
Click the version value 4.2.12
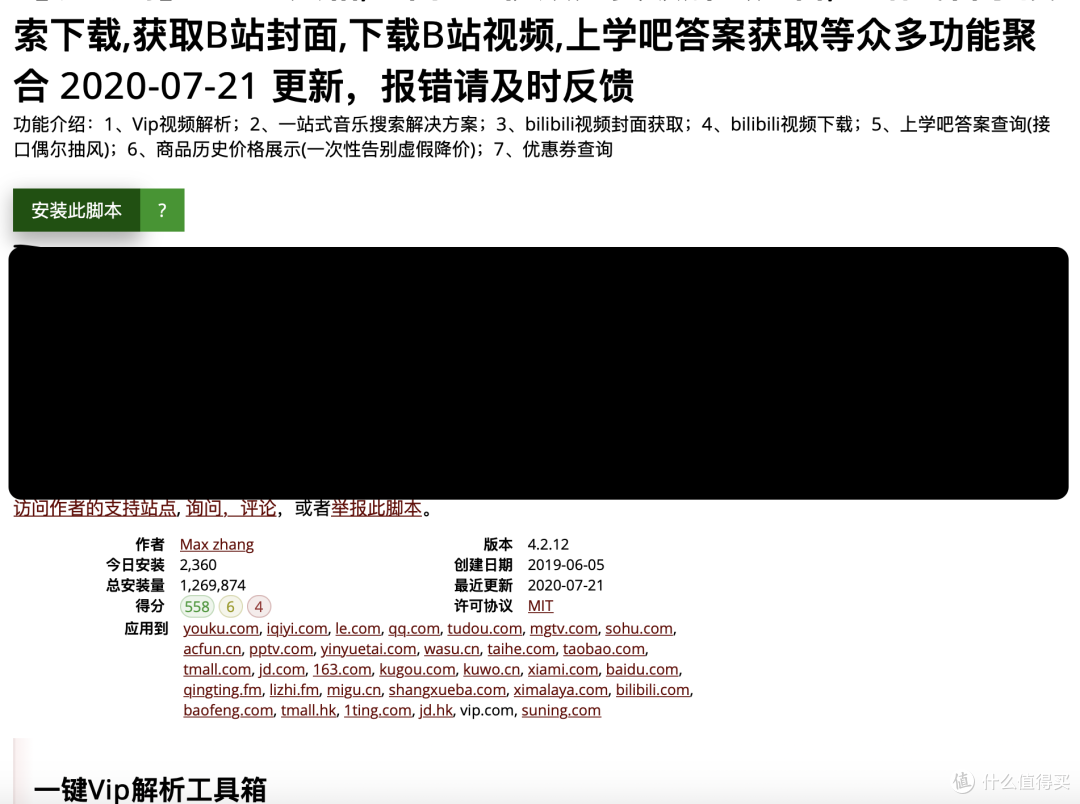pyautogui.click(x=548, y=544)
